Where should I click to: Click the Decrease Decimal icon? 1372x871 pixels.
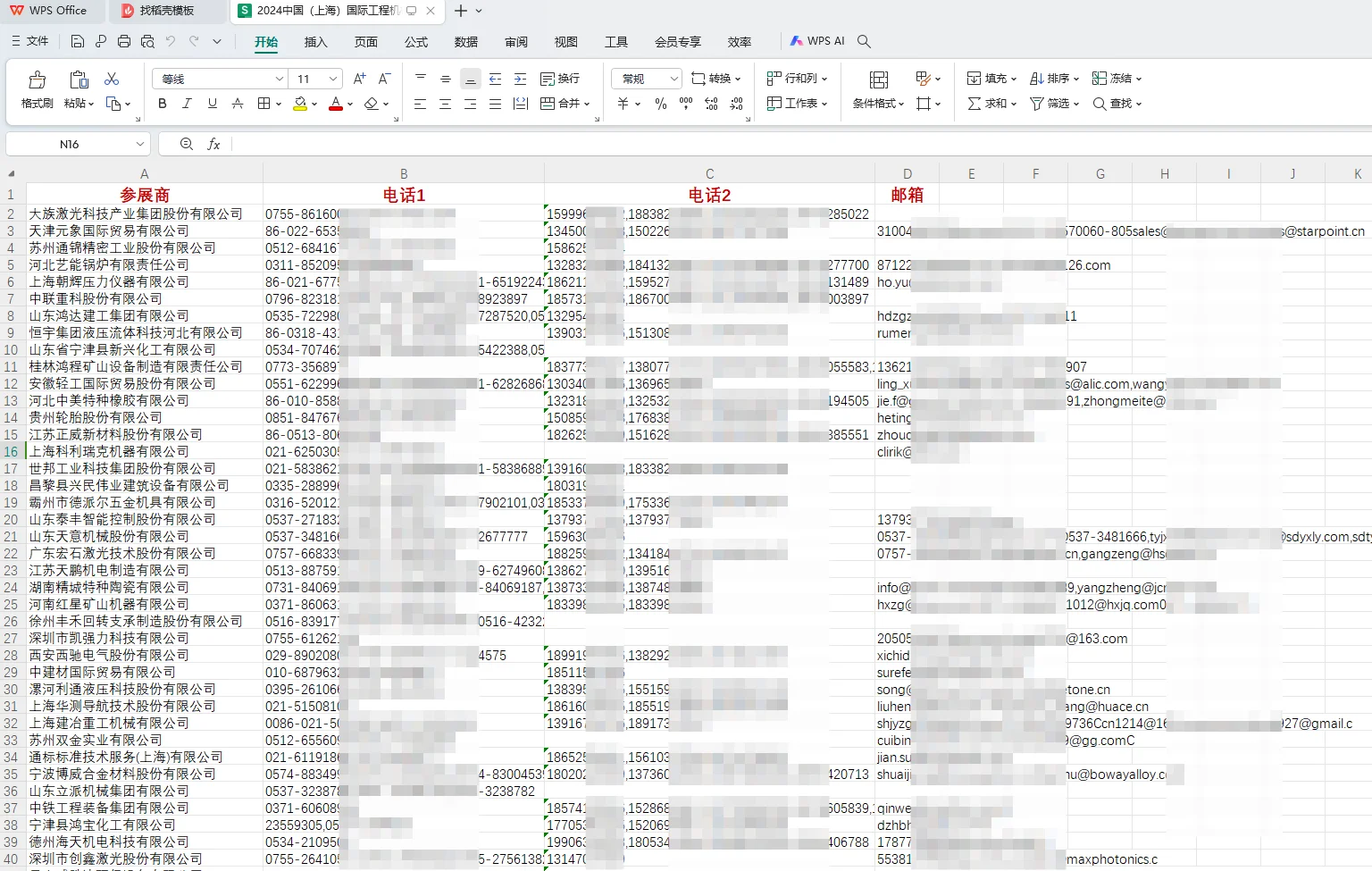[736, 104]
